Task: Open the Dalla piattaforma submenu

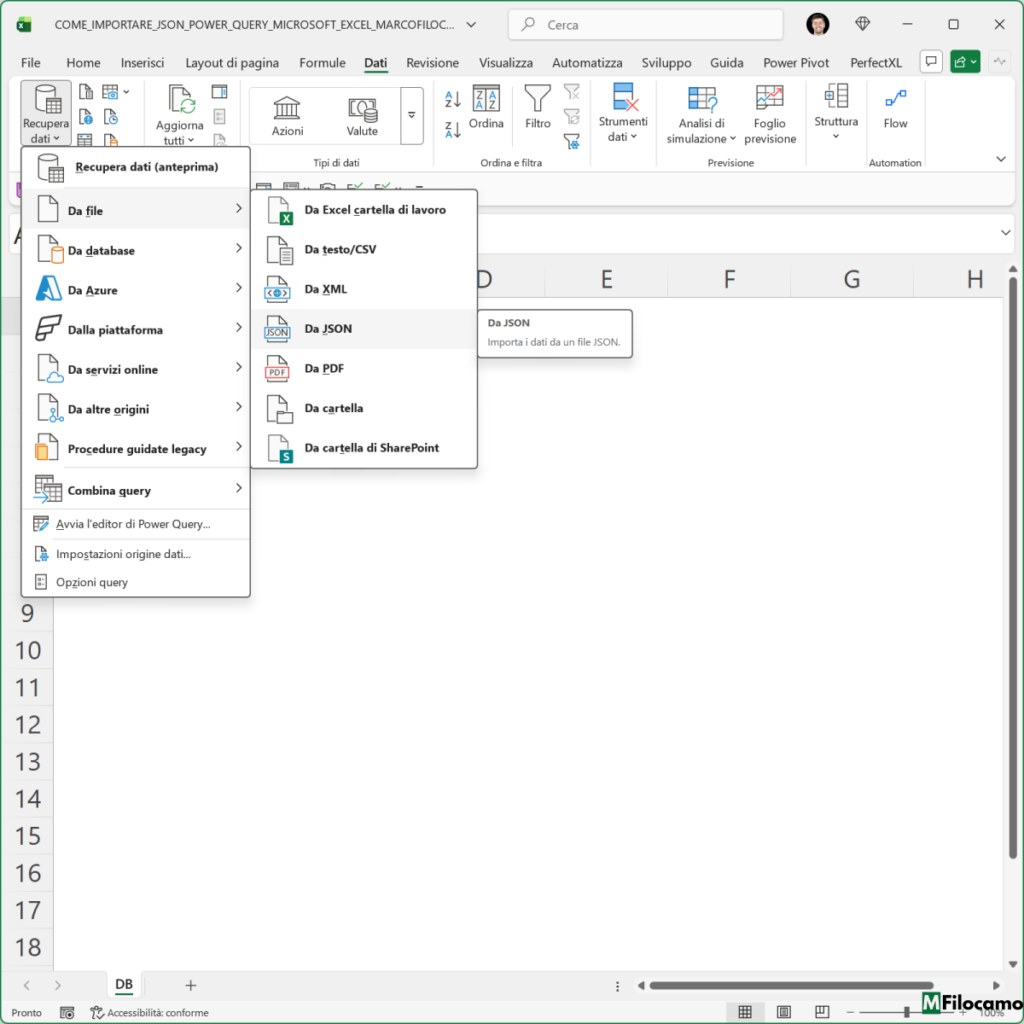Action: point(136,329)
